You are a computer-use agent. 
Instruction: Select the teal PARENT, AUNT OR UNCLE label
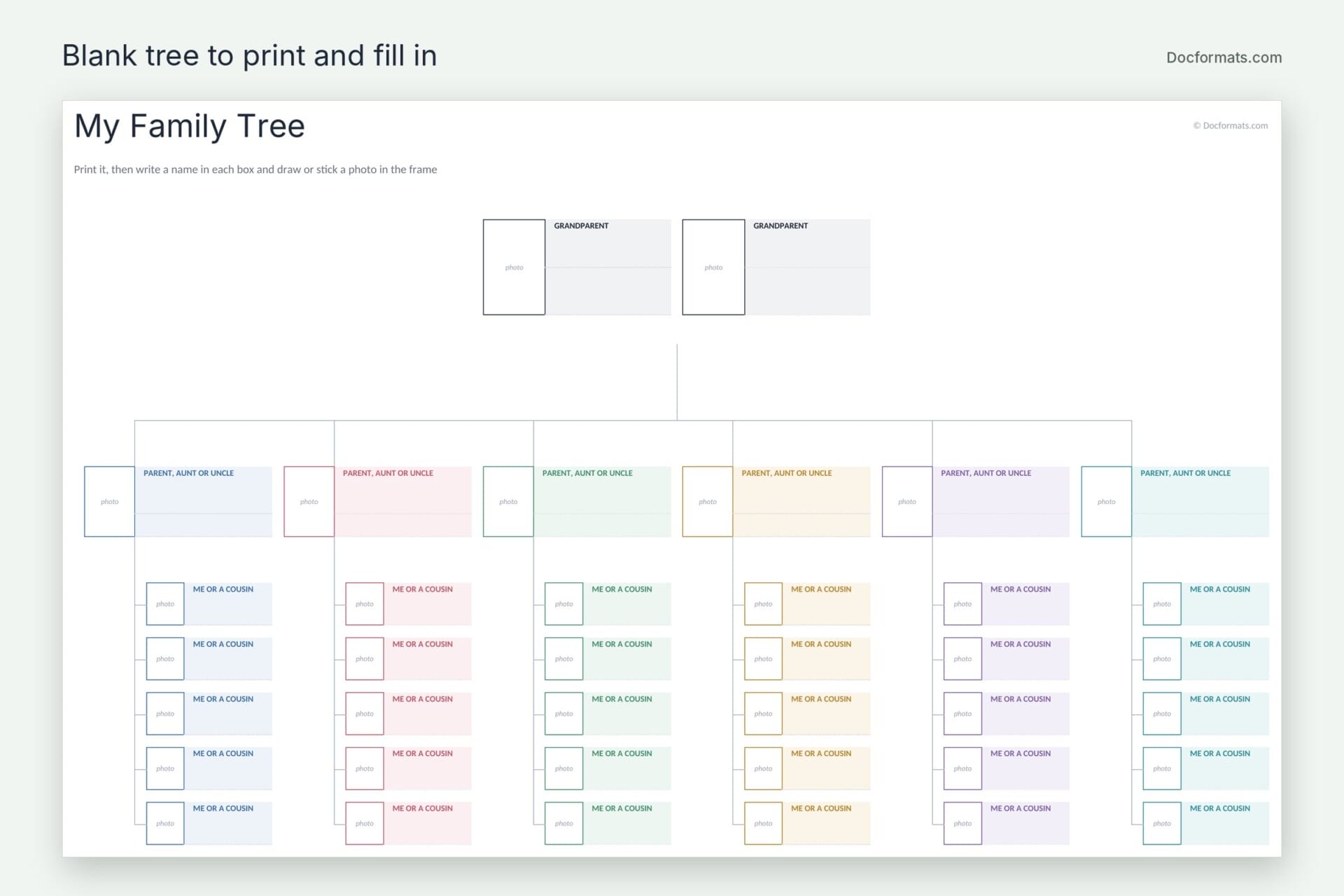pyautogui.click(x=1185, y=473)
